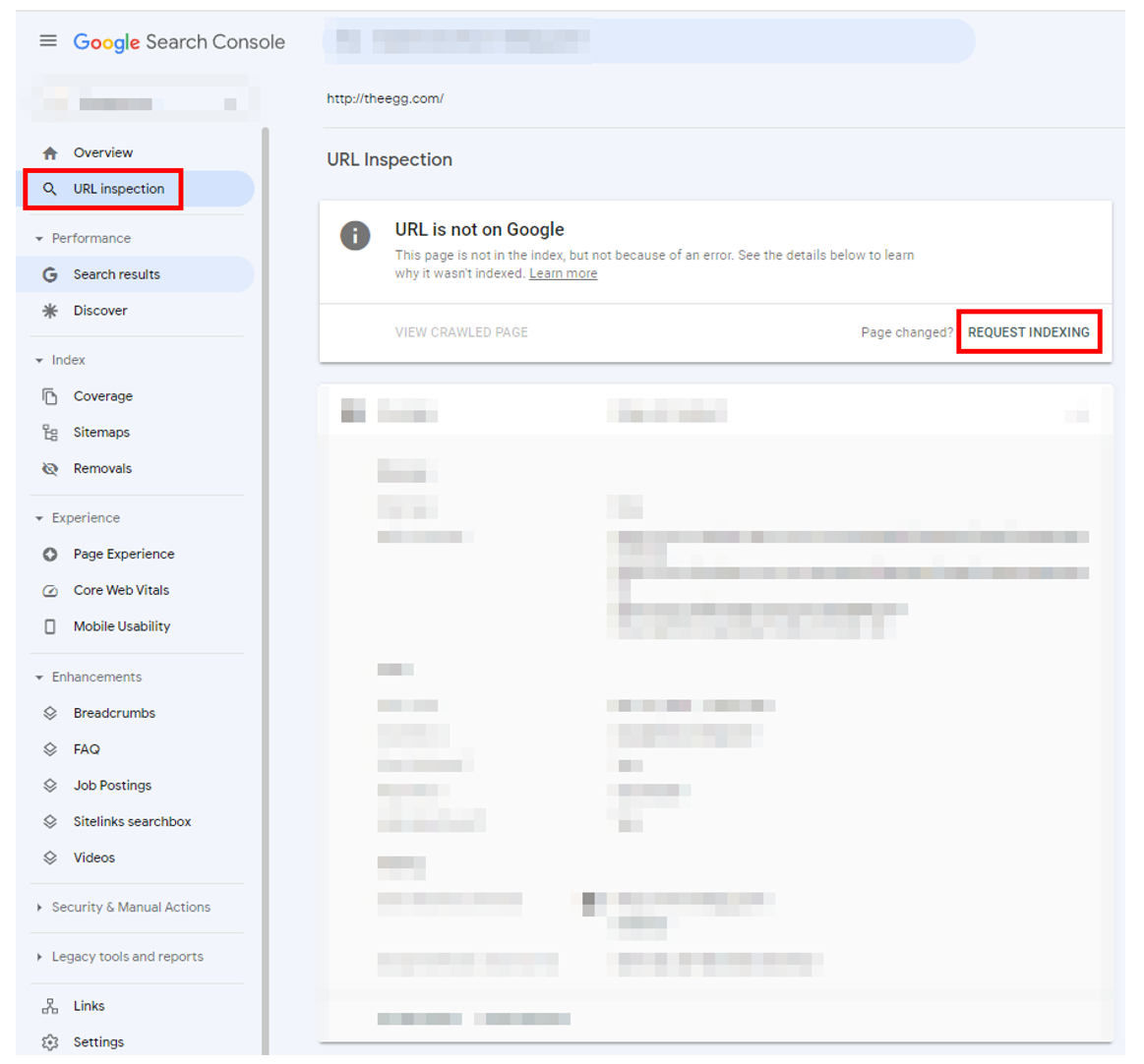1144x1064 pixels.
Task: Click the 'Page changed?' text
Action: click(907, 332)
